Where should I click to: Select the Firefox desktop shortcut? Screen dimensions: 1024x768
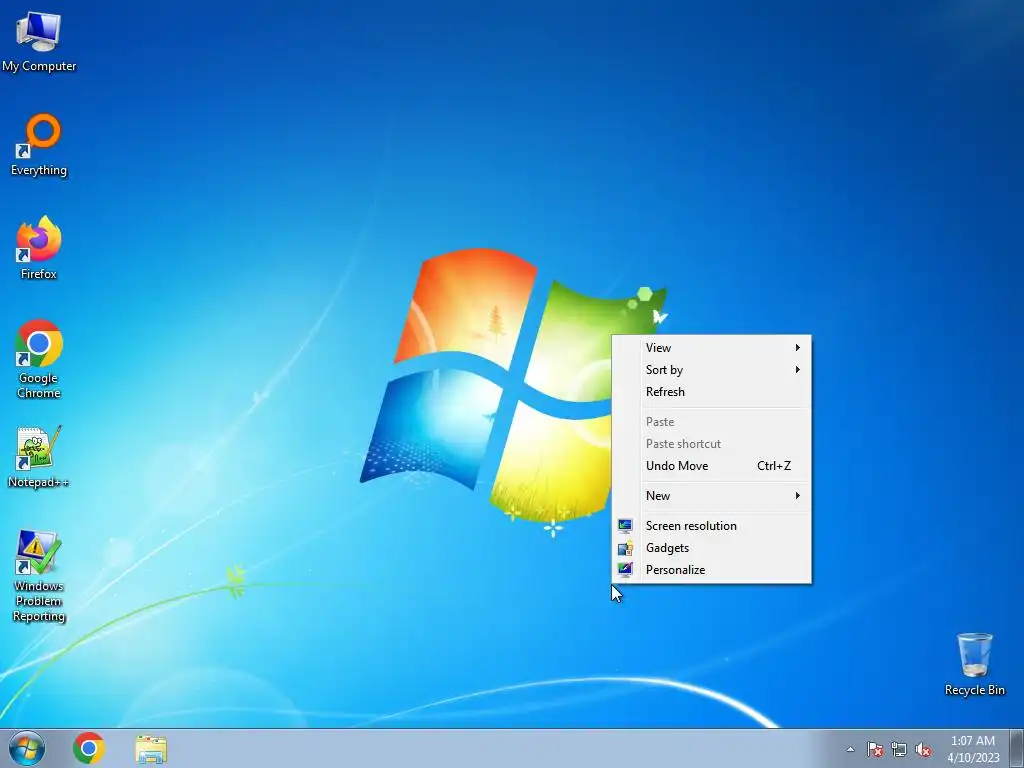click(x=39, y=248)
